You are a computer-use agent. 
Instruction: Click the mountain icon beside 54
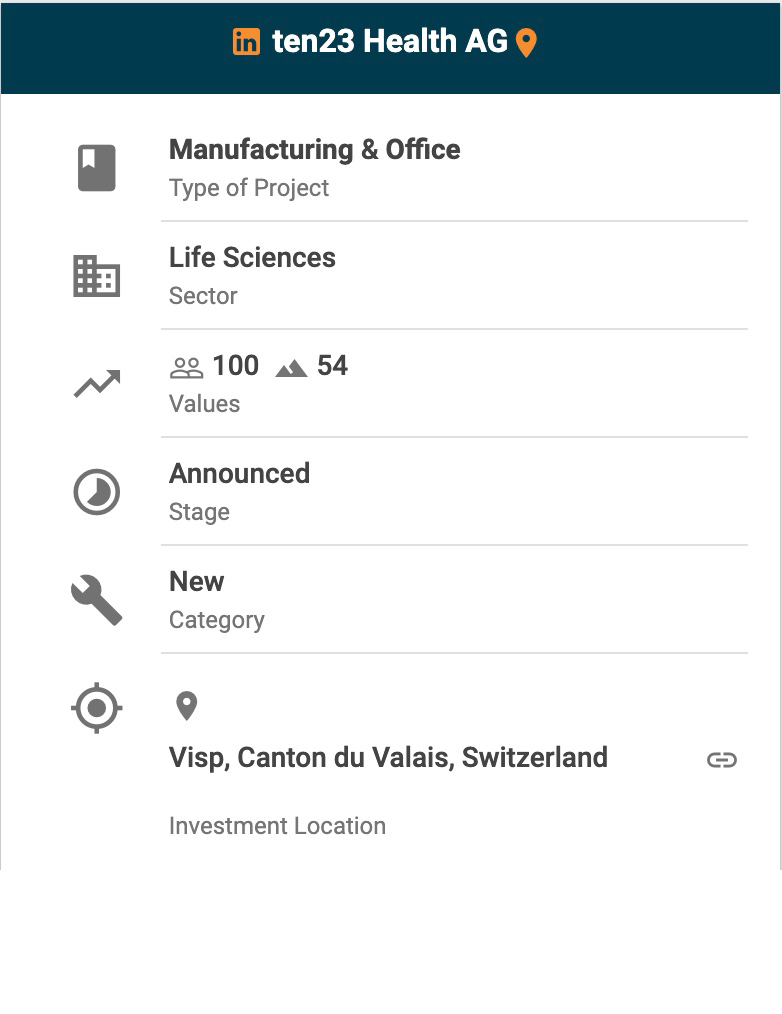pyautogui.click(x=291, y=368)
